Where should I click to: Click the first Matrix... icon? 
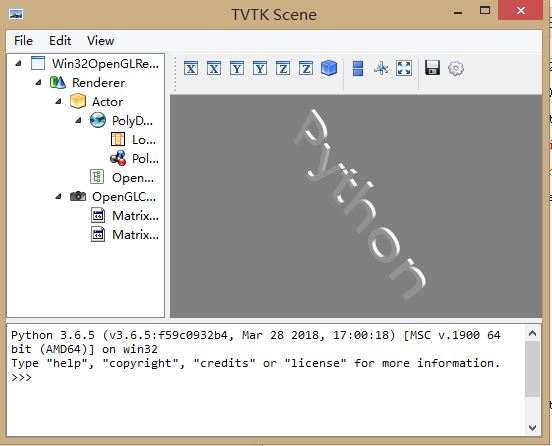98,215
